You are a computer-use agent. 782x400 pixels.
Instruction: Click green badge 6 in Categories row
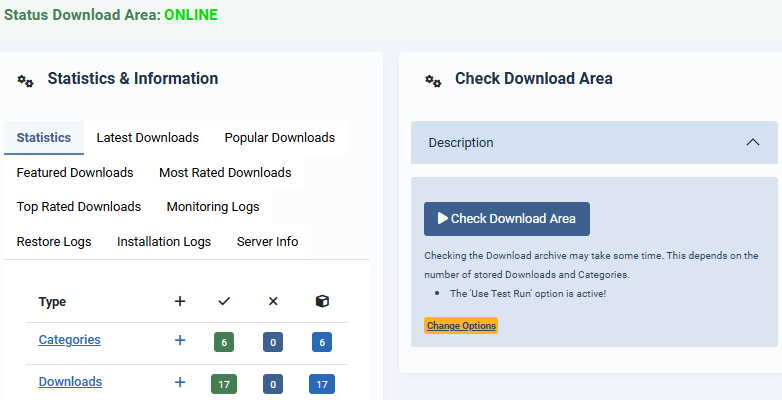coord(224,342)
